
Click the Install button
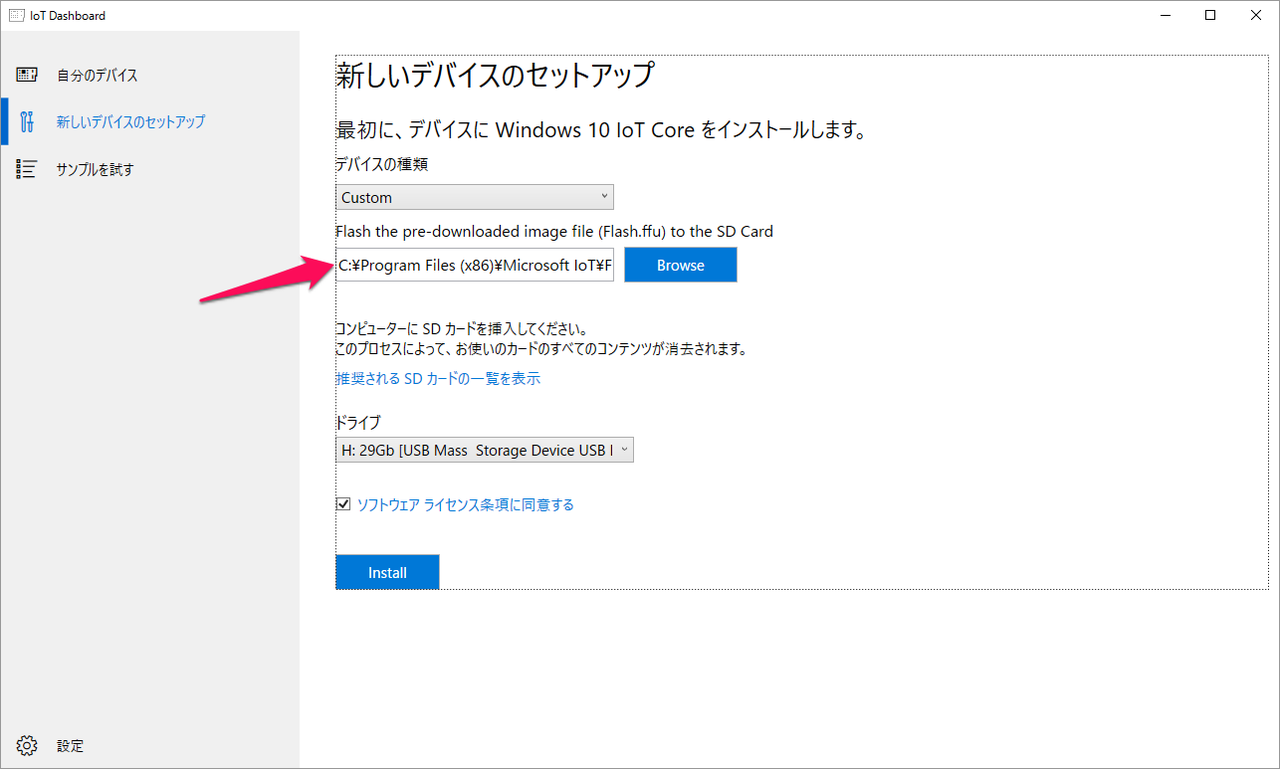pos(387,572)
